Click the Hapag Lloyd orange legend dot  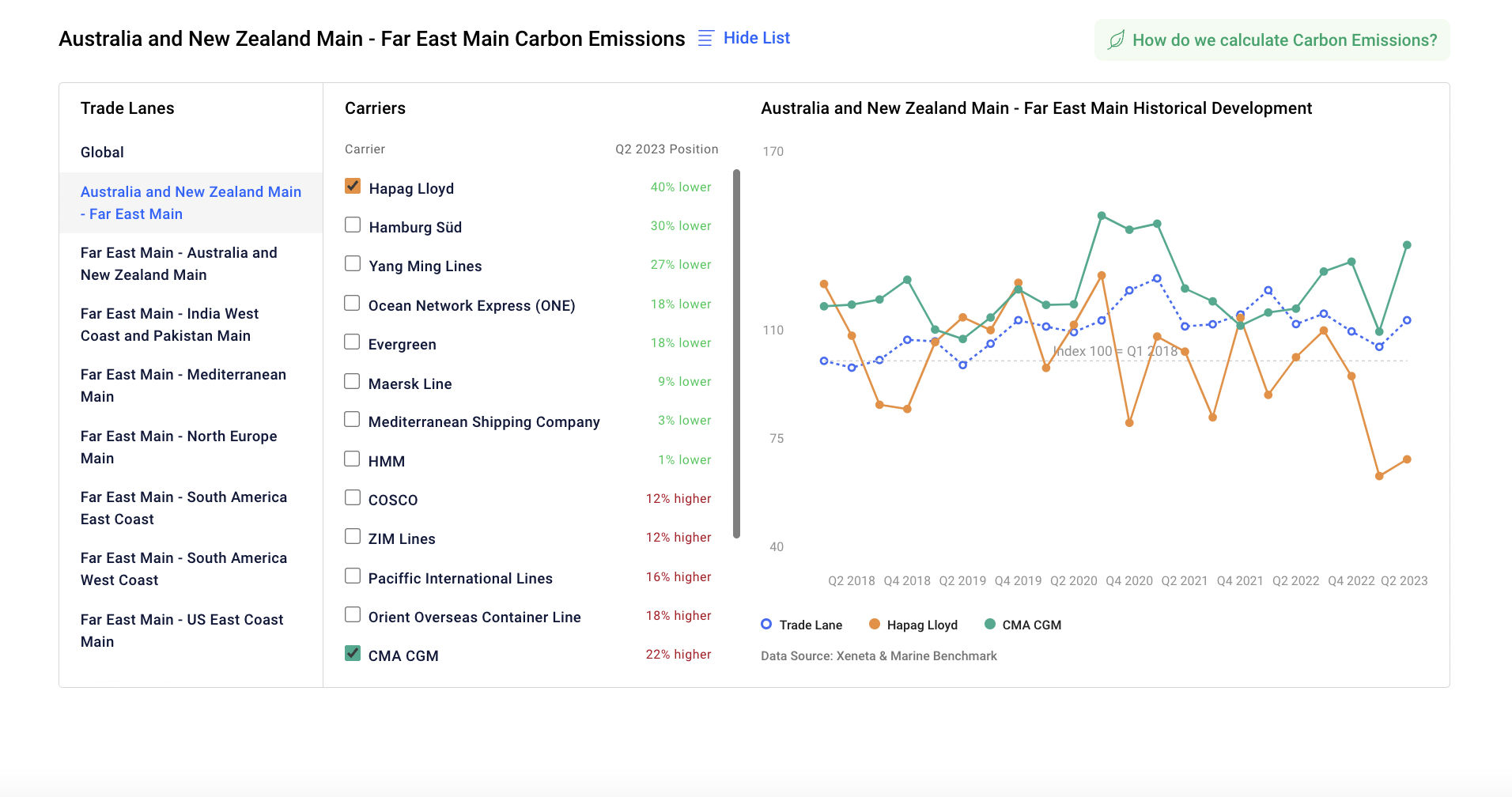[x=874, y=624]
